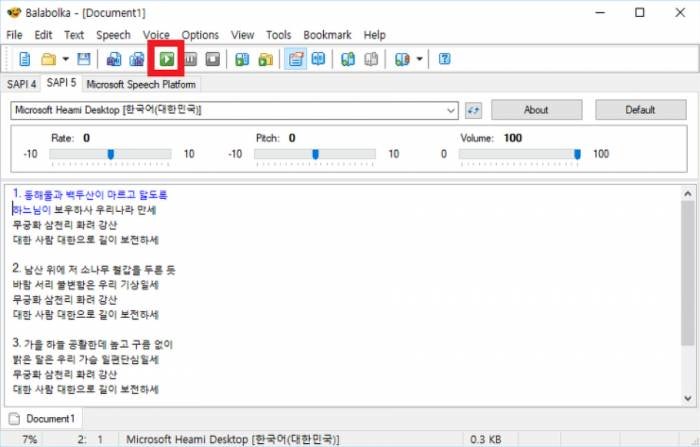Click the Rate slider handle
The image size is (700, 447).
111,155
